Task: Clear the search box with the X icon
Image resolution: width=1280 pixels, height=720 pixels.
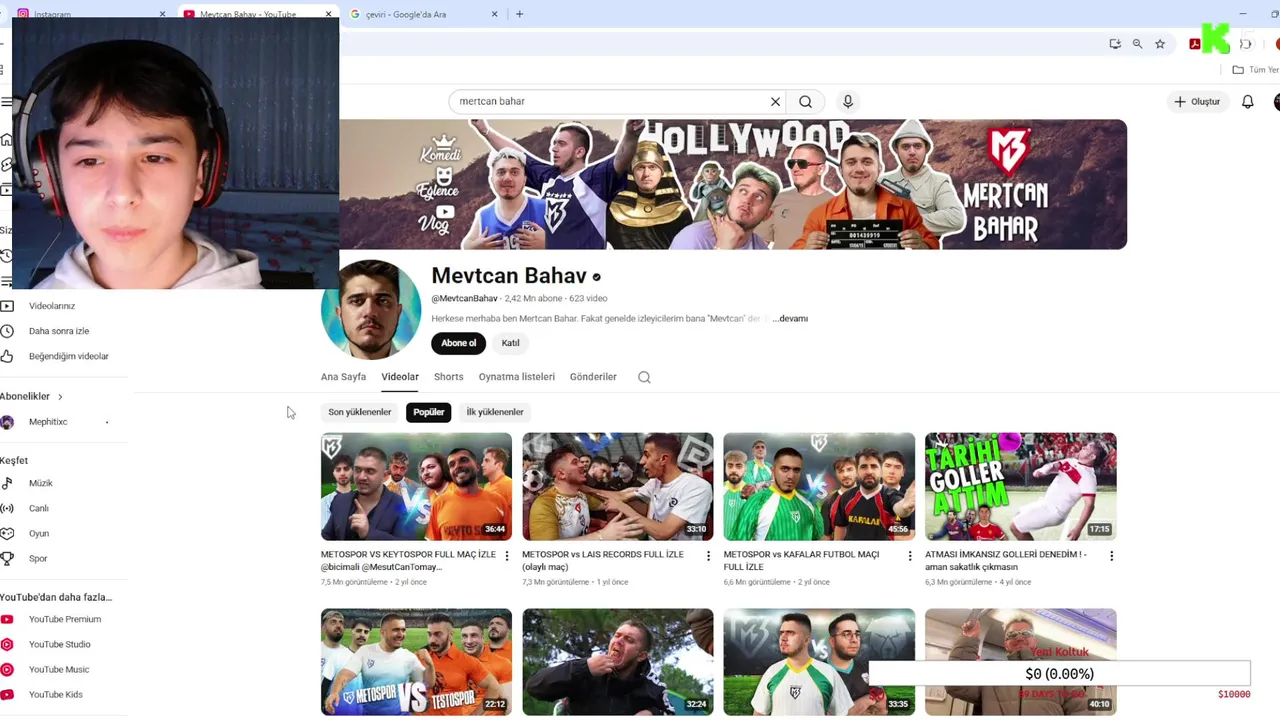Action: coord(775,101)
